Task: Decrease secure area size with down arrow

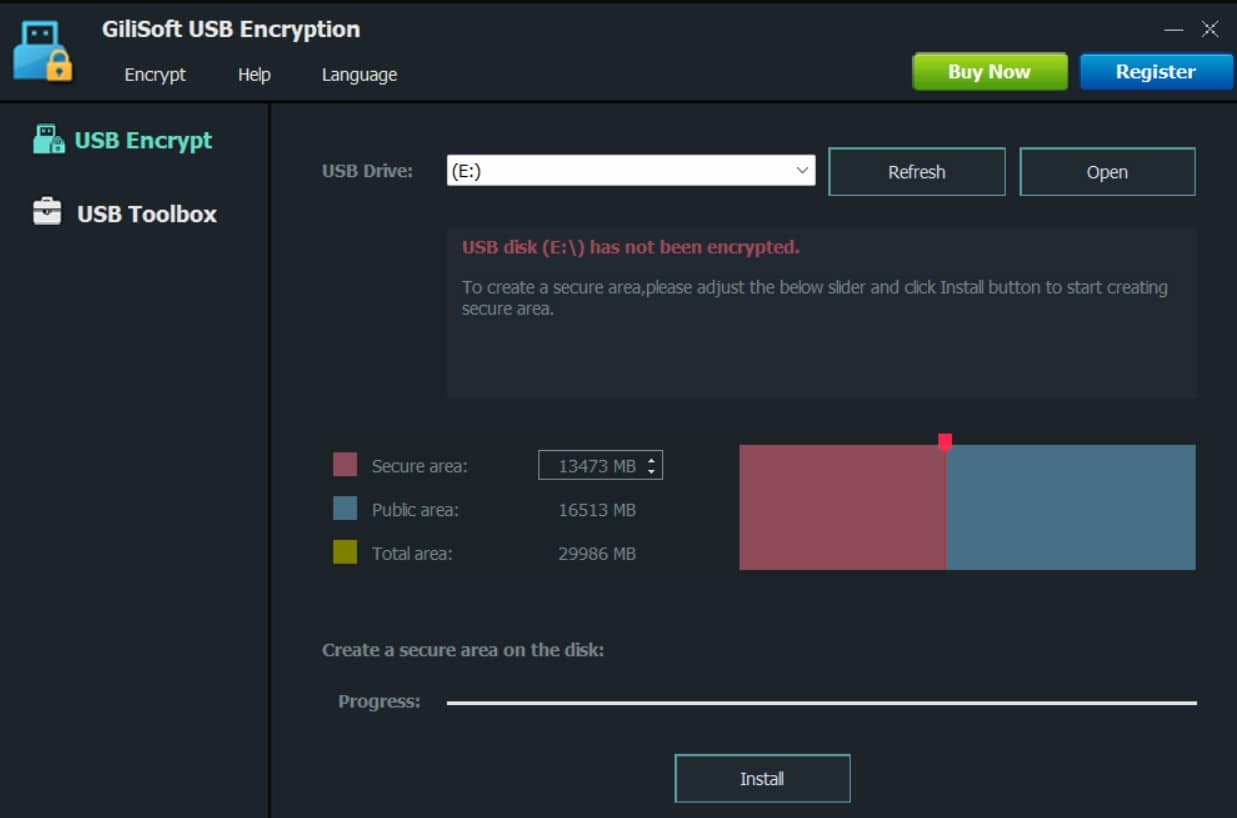Action: click(x=654, y=470)
